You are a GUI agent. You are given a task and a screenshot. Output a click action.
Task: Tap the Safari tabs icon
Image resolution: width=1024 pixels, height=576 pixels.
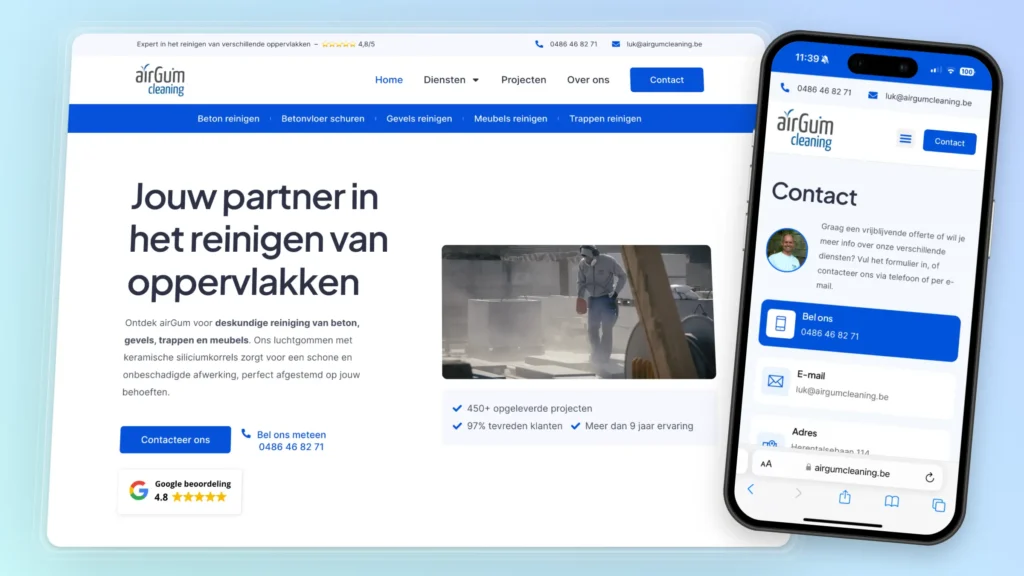pyautogui.click(x=938, y=505)
